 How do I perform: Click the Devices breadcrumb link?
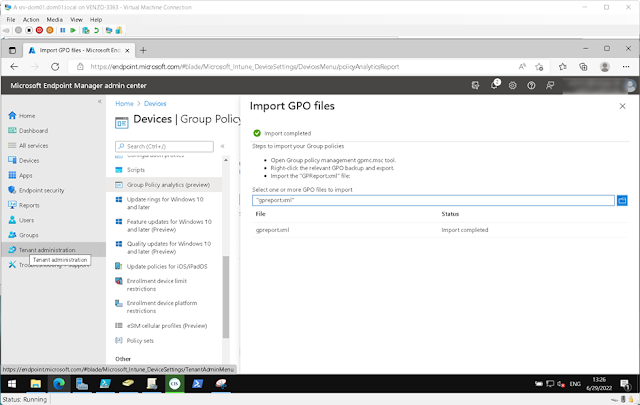pyautogui.click(x=155, y=104)
